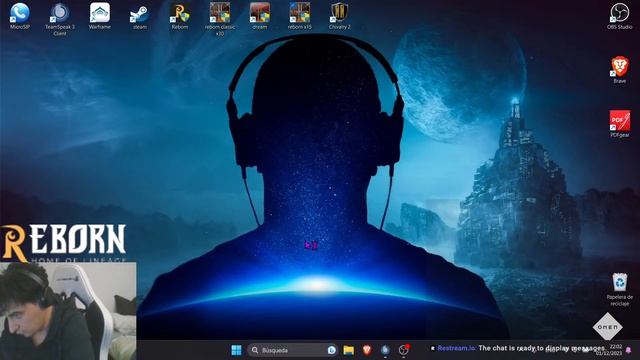This screenshot has width=640, height=360.
Task: Select the Brave browser desktop shortcut
Action: tap(619, 70)
